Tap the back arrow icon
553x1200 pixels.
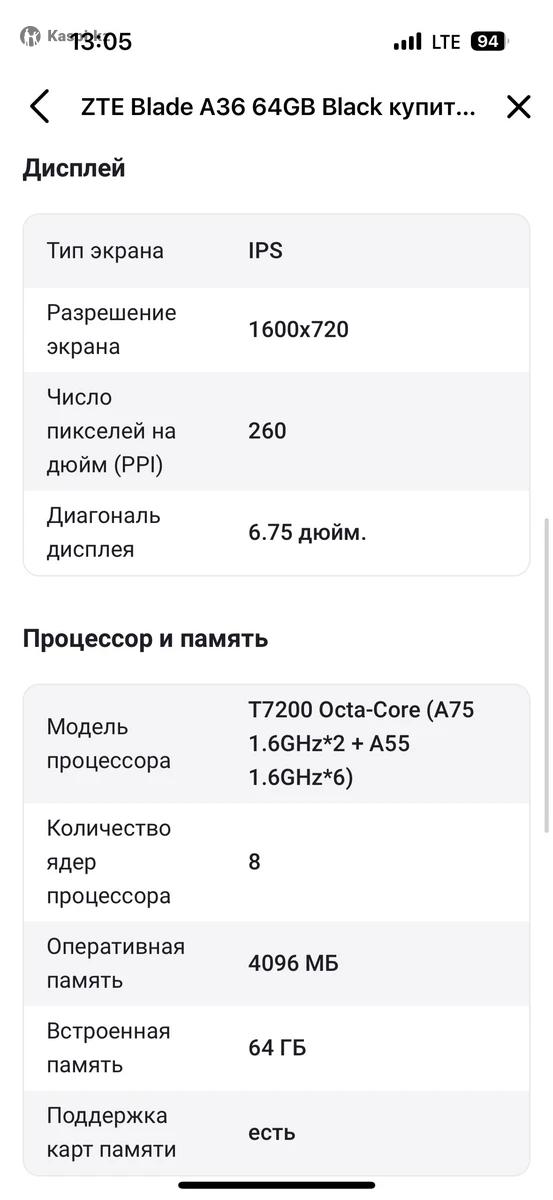[x=40, y=107]
